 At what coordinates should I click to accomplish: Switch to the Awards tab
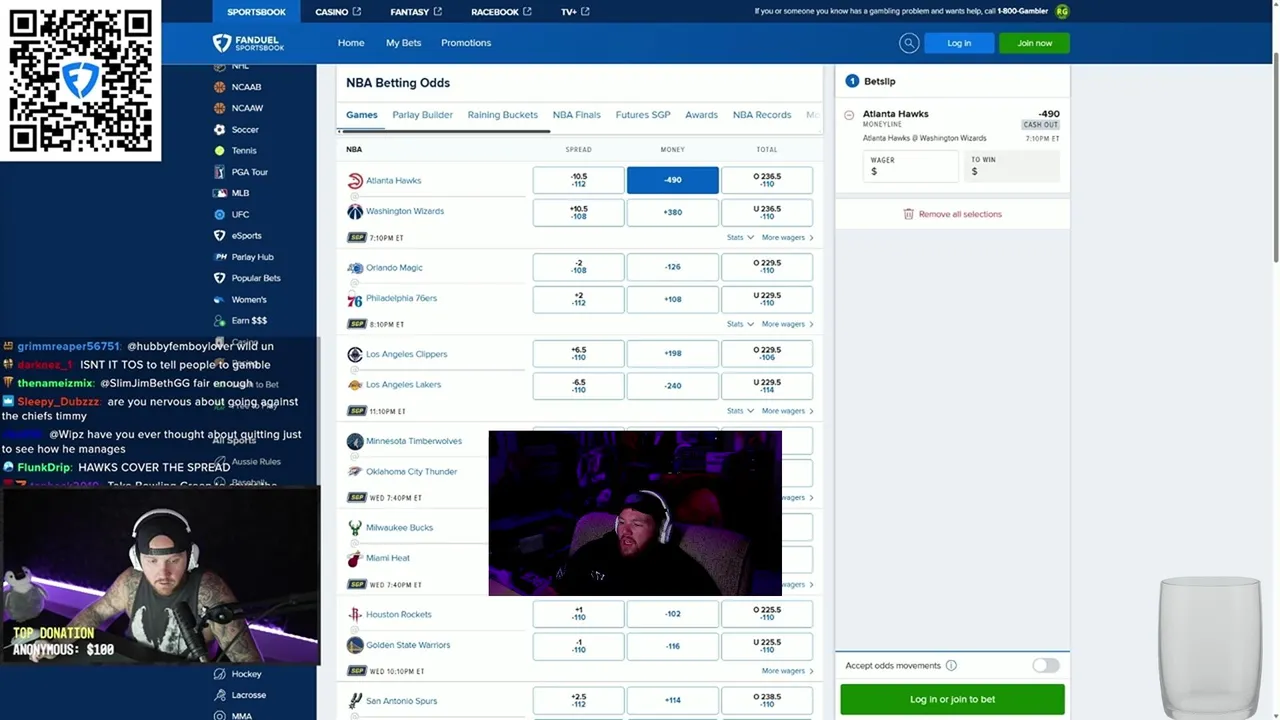[701, 115]
